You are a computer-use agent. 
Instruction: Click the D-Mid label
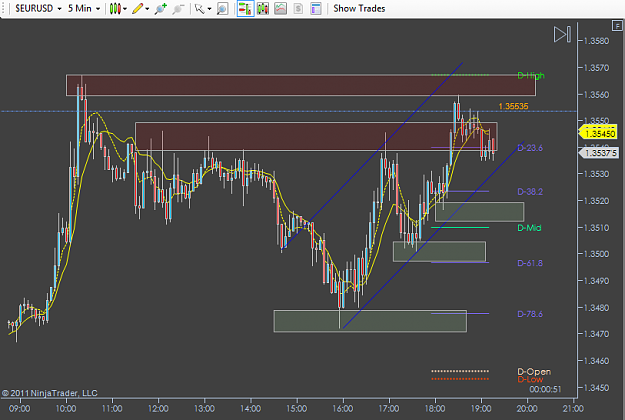coord(529,228)
